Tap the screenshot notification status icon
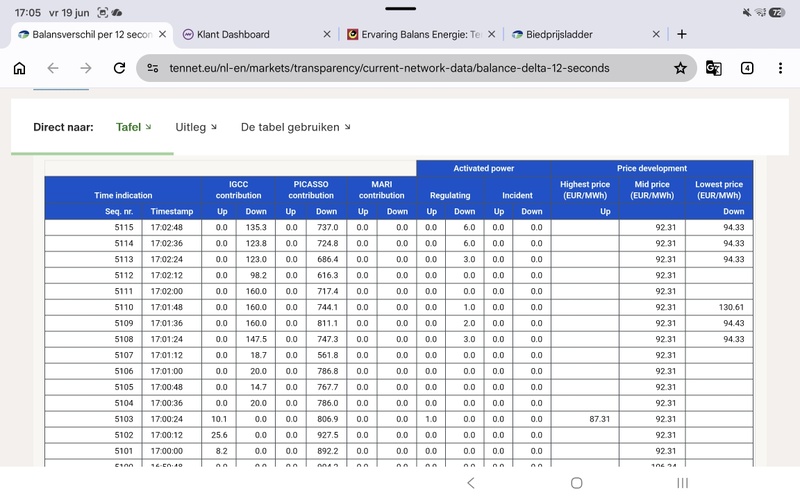 [103, 12]
